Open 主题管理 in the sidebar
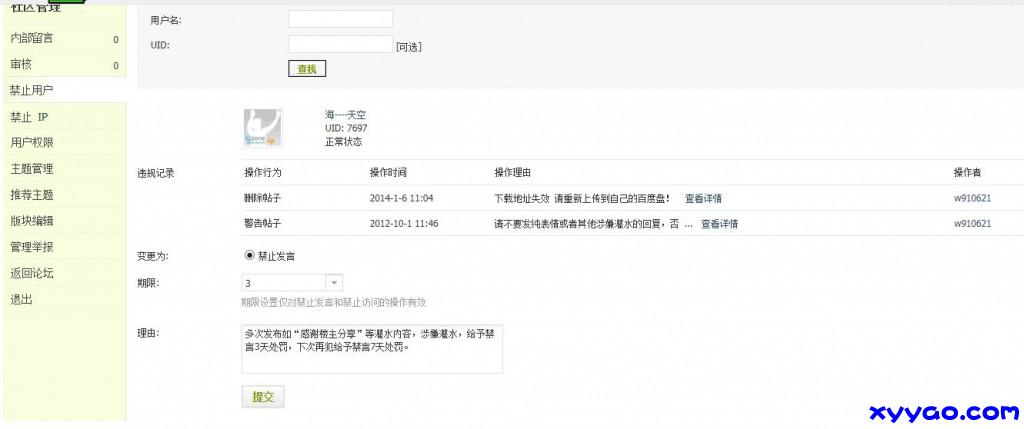The image size is (1024, 429). [32, 169]
